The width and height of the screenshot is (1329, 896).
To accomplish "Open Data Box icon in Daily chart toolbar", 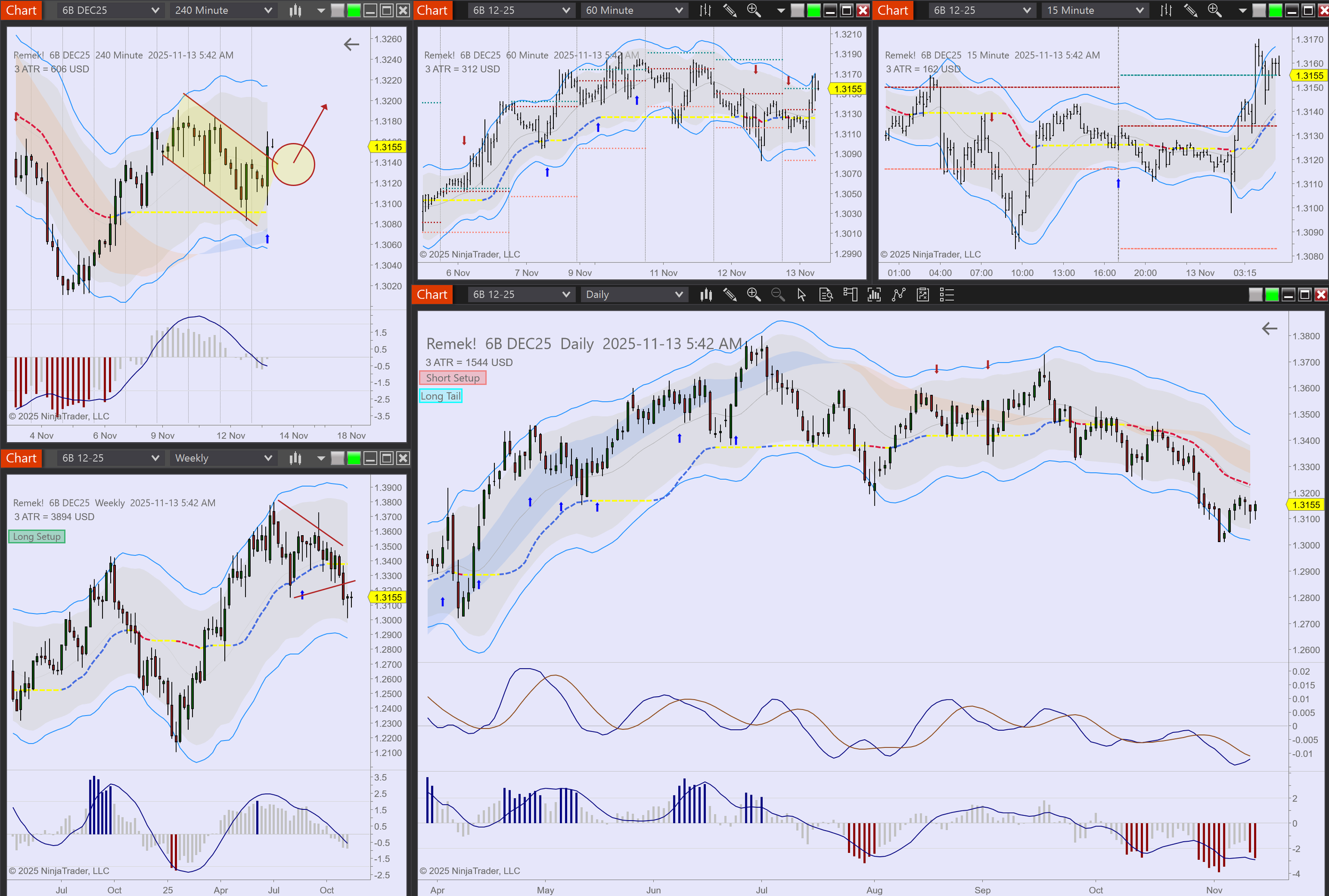I will click(826, 294).
